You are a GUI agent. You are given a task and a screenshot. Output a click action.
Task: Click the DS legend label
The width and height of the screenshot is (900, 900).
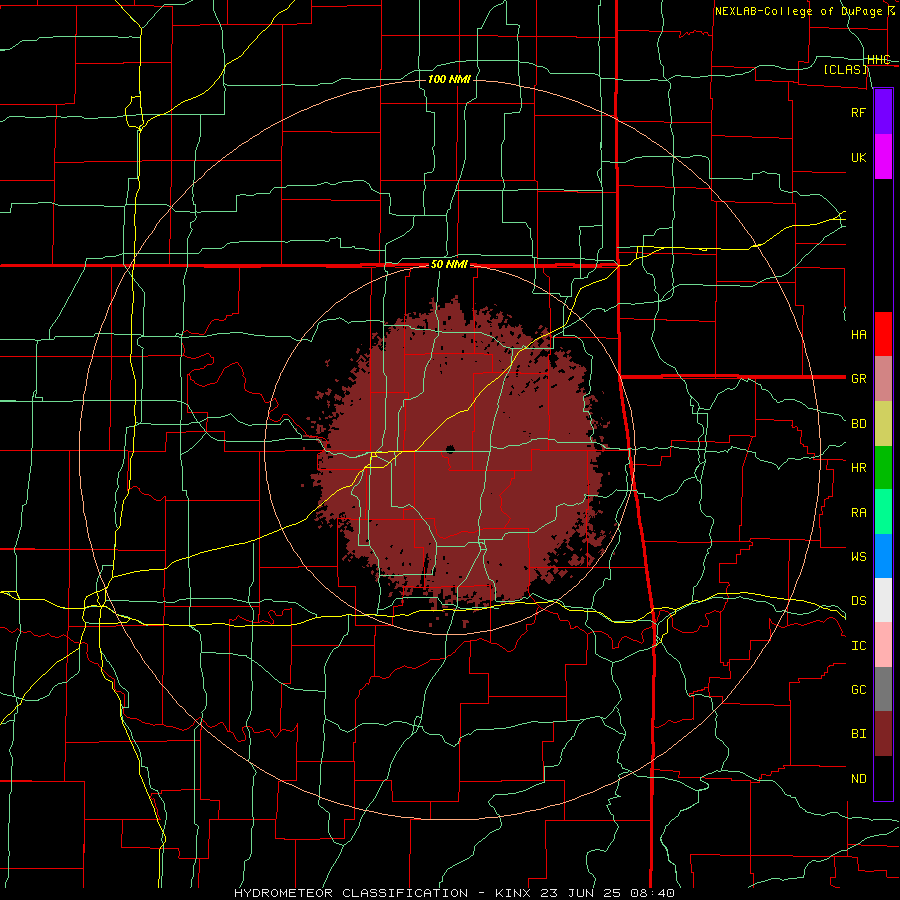coord(858,600)
